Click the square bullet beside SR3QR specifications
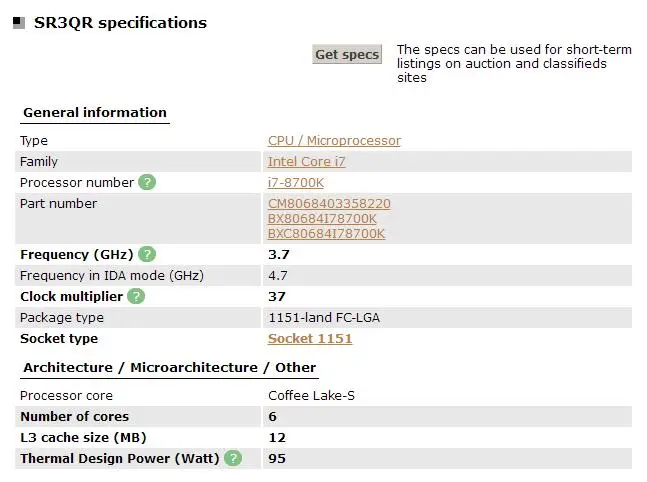Image resolution: width=647 pixels, height=482 pixels. tap(19, 23)
